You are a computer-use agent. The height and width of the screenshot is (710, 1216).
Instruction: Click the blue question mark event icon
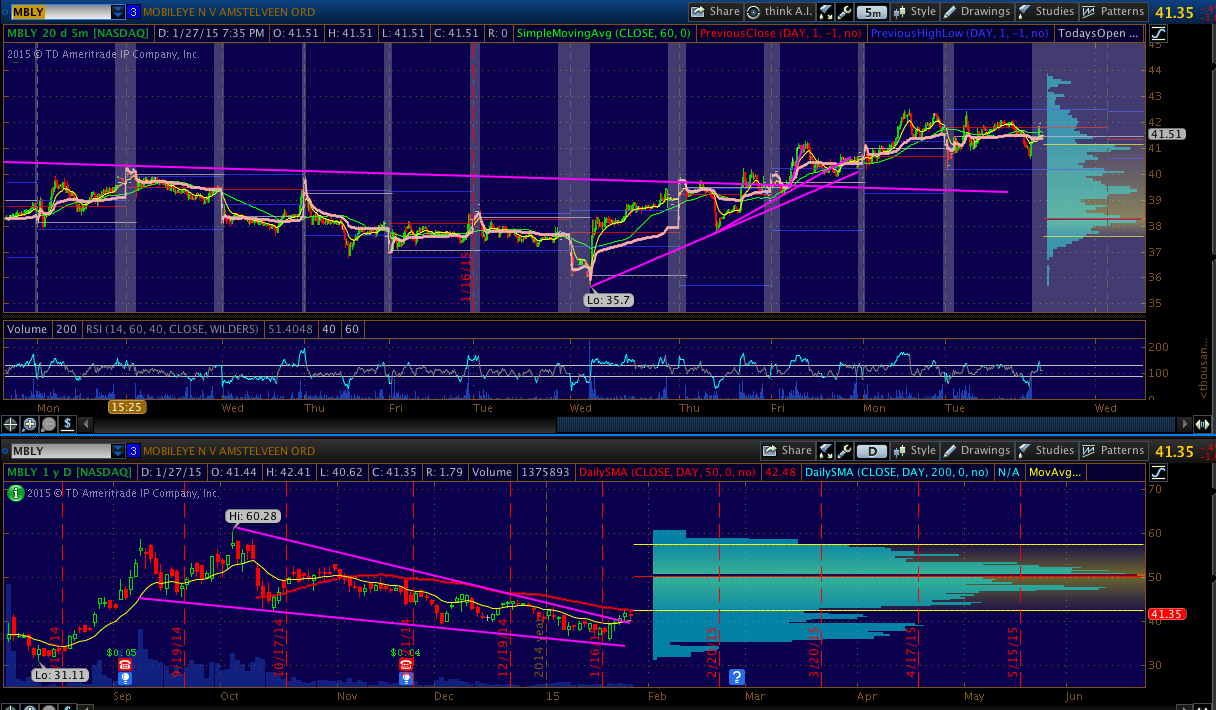pos(738,677)
